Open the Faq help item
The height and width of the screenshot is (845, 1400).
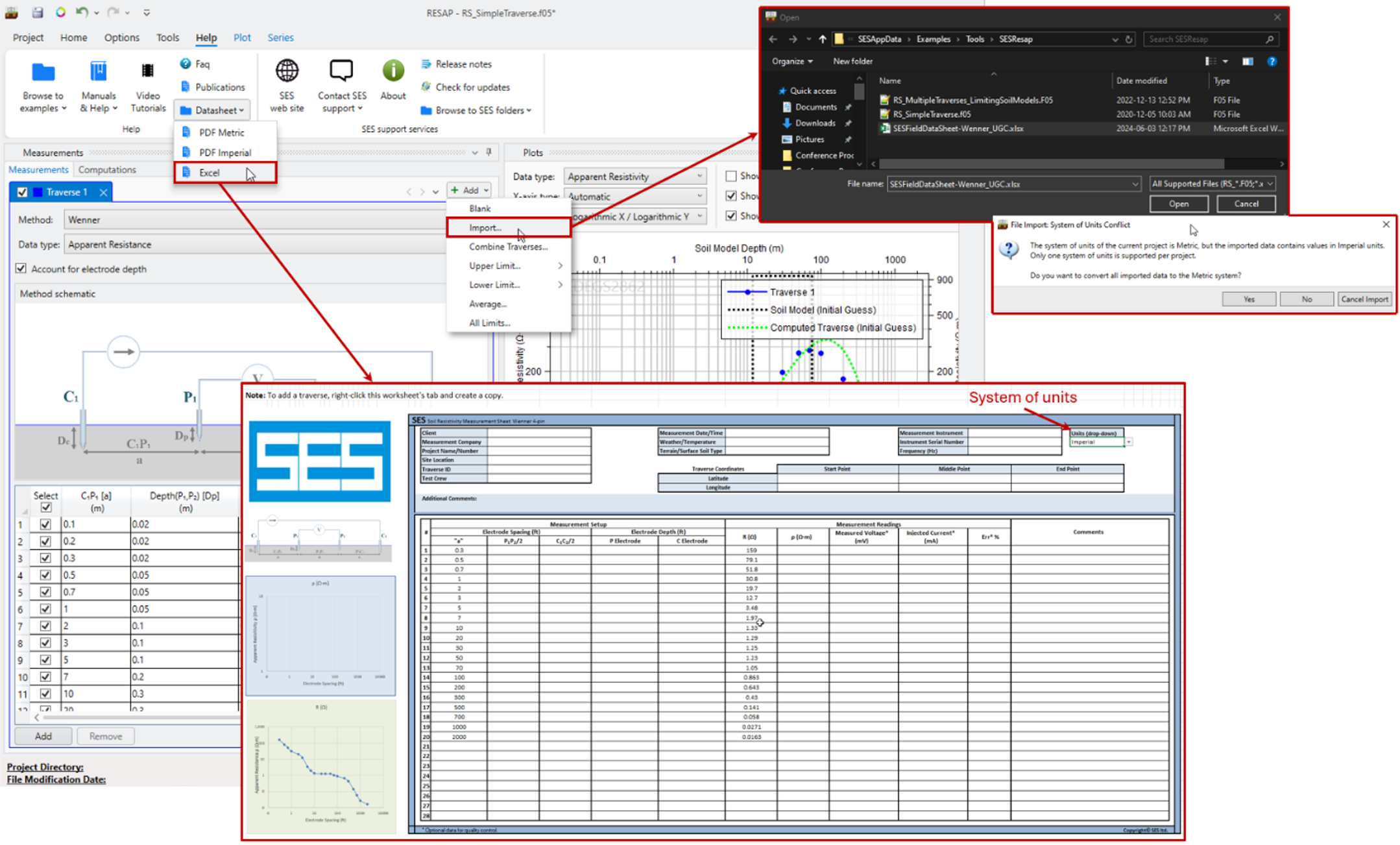(x=194, y=64)
